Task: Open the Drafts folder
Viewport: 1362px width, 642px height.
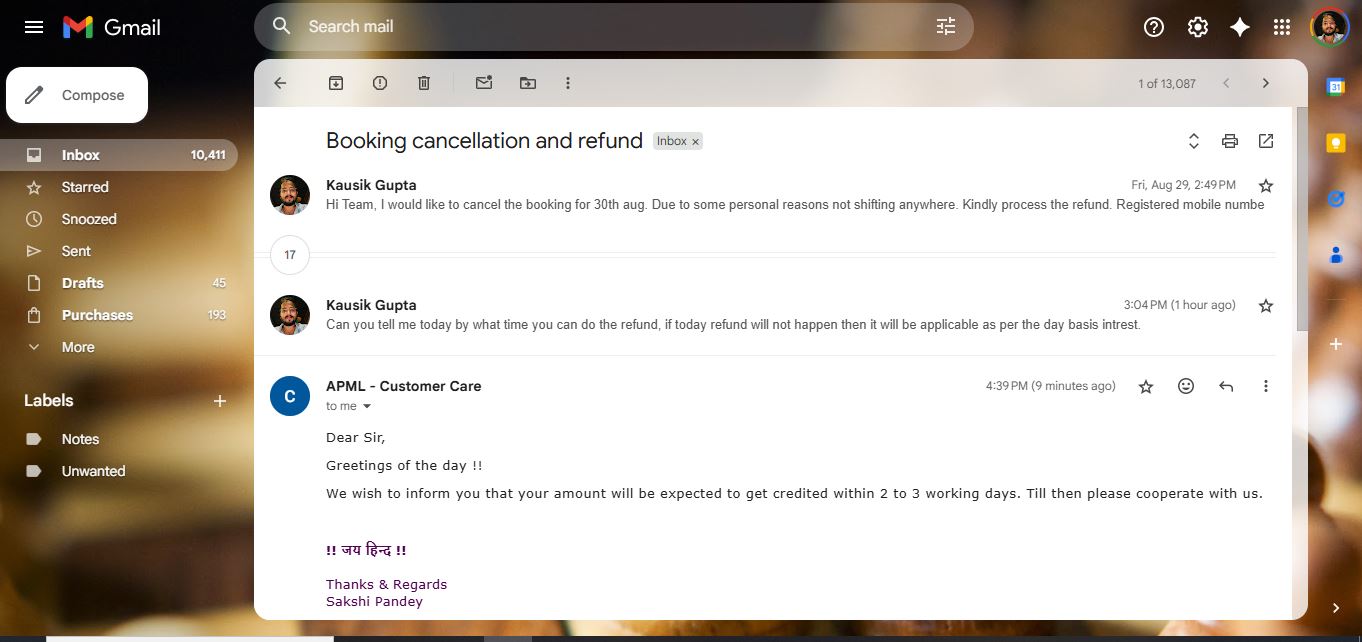Action: point(83,283)
